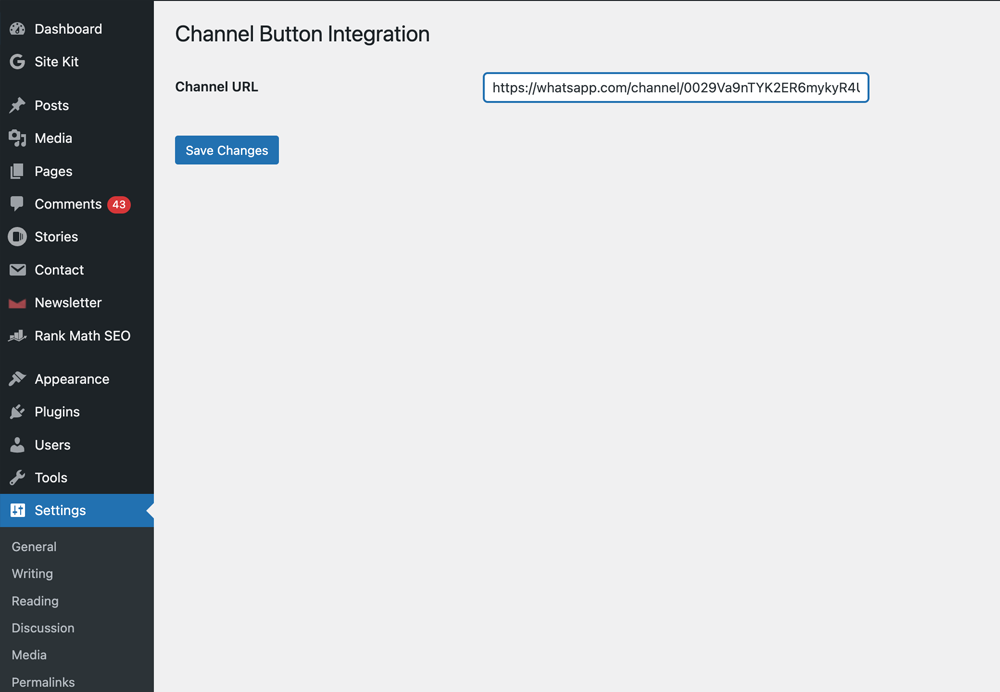Click the Site Kit Google icon
The image size is (1000, 692).
click(17, 62)
